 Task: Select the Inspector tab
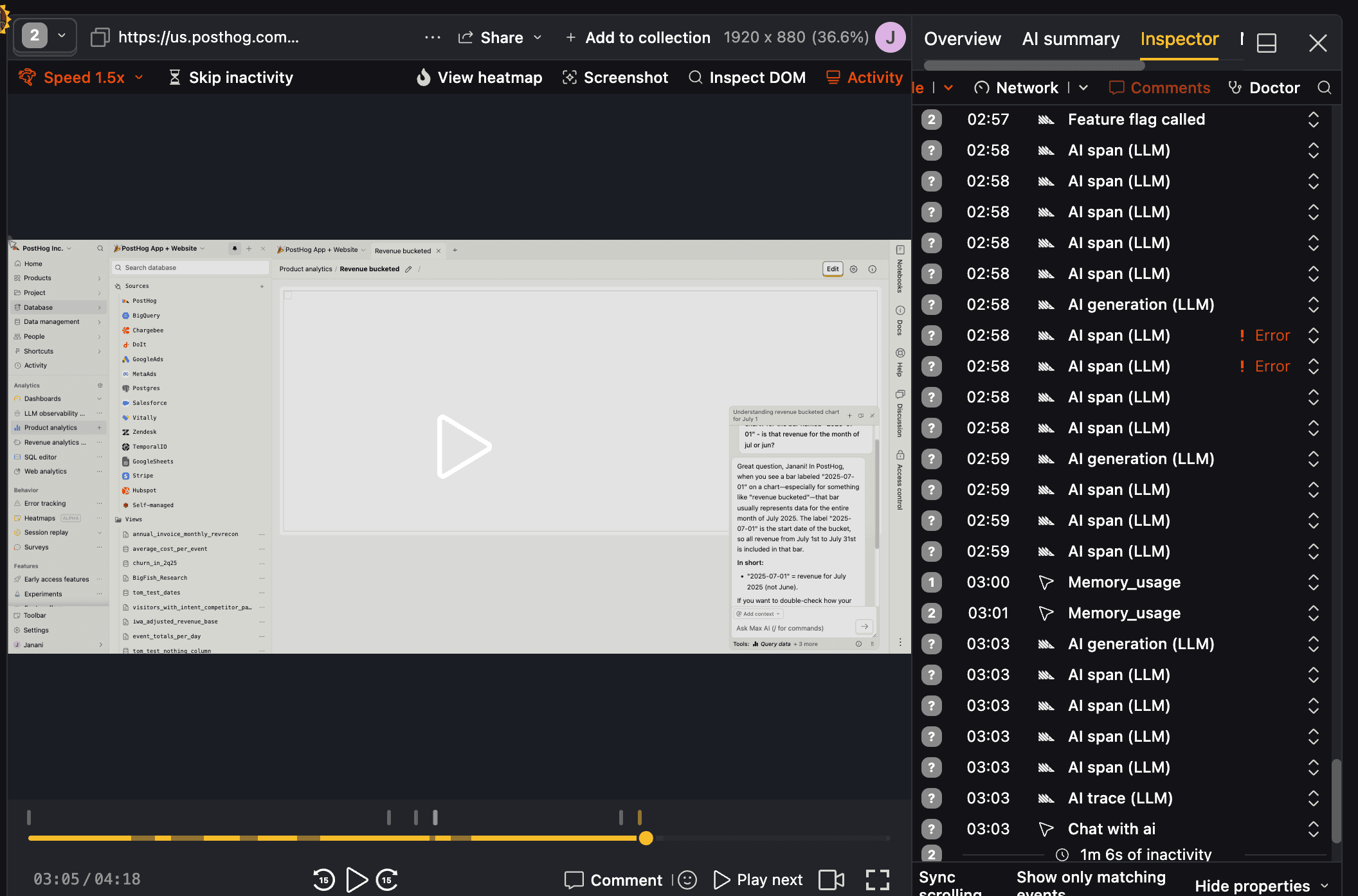[x=1179, y=39]
